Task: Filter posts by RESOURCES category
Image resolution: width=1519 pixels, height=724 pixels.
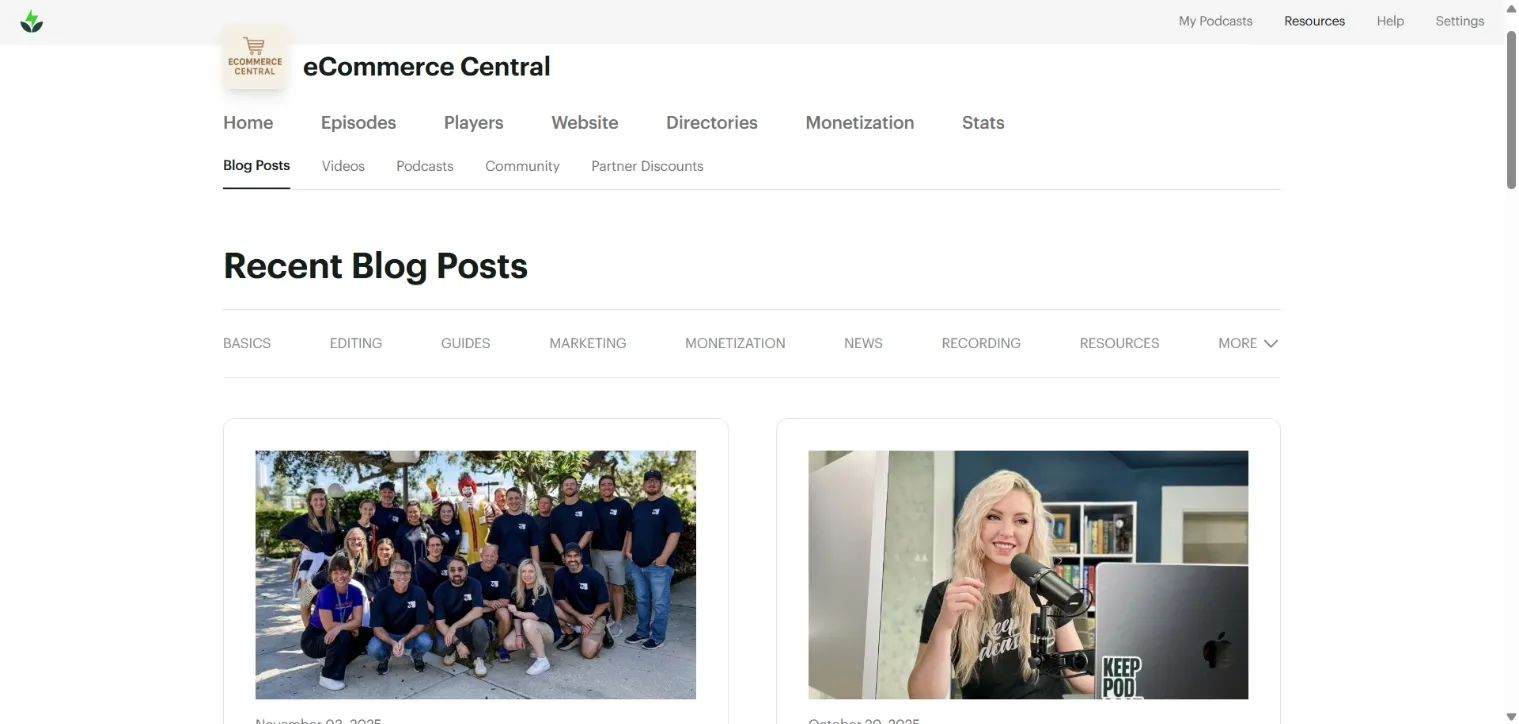Action: [x=1119, y=343]
